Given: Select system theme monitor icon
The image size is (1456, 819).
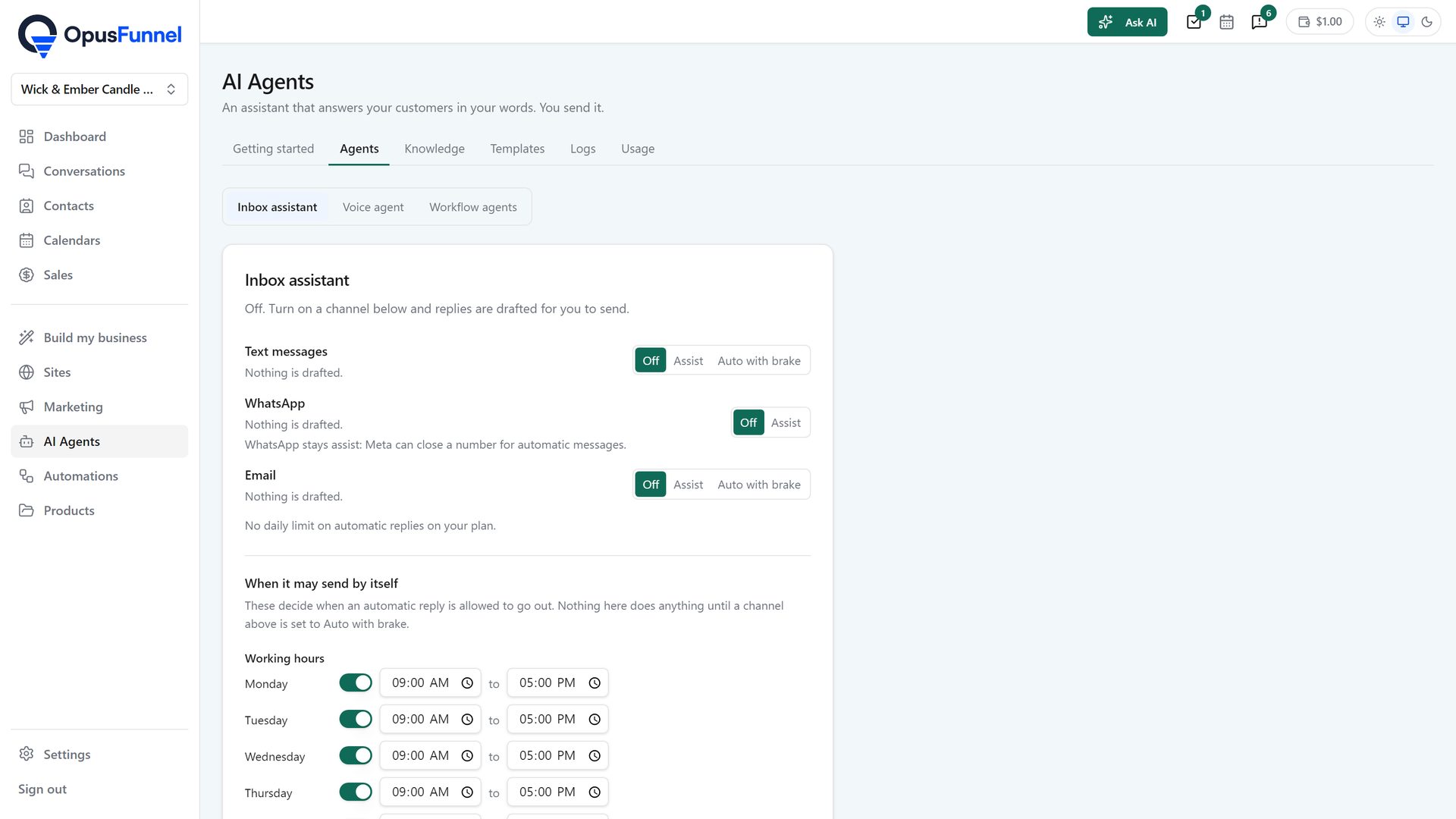Looking at the screenshot, I should (1403, 22).
